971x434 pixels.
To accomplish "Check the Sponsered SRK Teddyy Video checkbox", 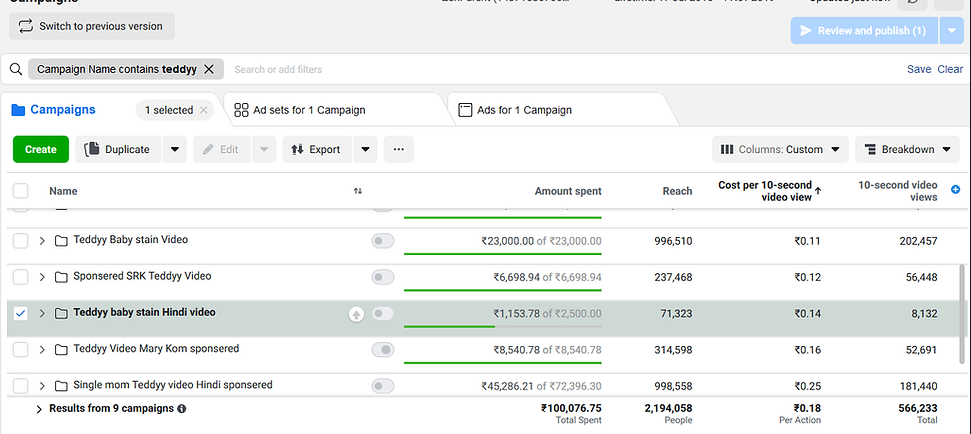I will [x=21, y=277].
